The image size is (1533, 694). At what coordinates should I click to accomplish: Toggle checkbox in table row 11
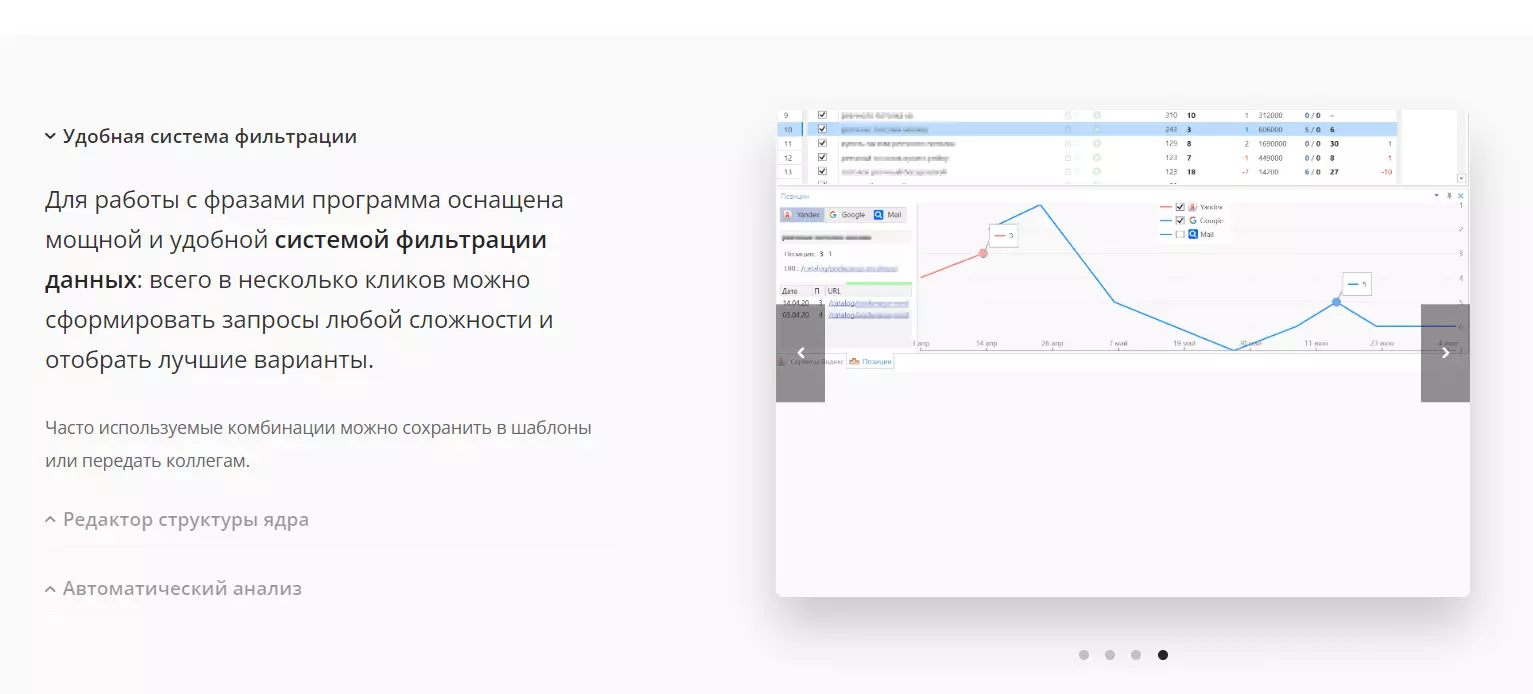pos(822,143)
